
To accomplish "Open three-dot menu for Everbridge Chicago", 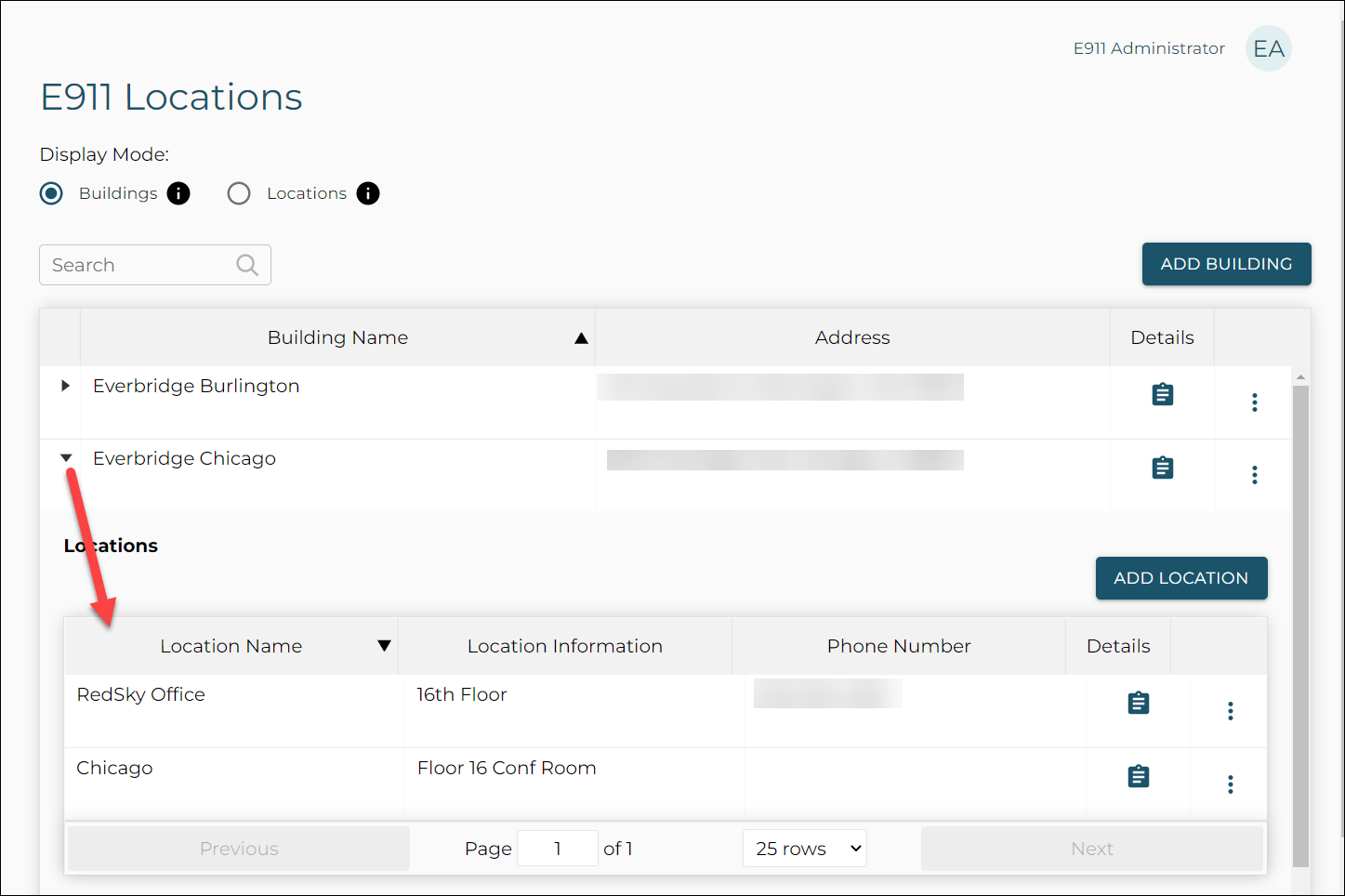I will coord(1254,475).
